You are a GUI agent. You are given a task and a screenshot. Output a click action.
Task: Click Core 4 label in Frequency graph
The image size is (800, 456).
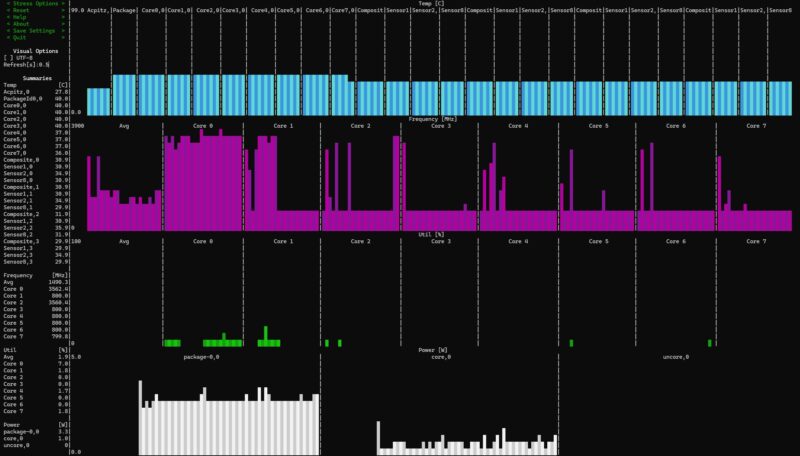(518, 125)
